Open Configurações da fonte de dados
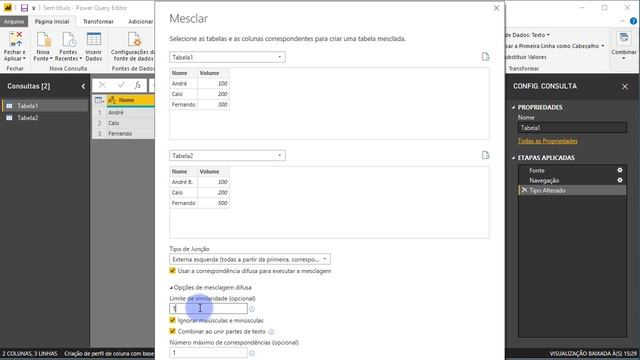Screen dimensions: 640x360 click(133, 46)
